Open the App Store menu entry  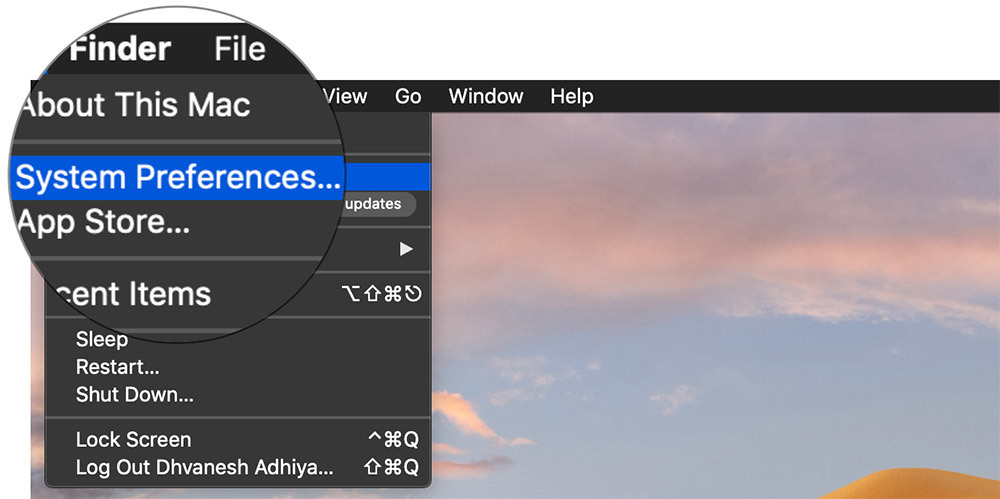(104, 222)
